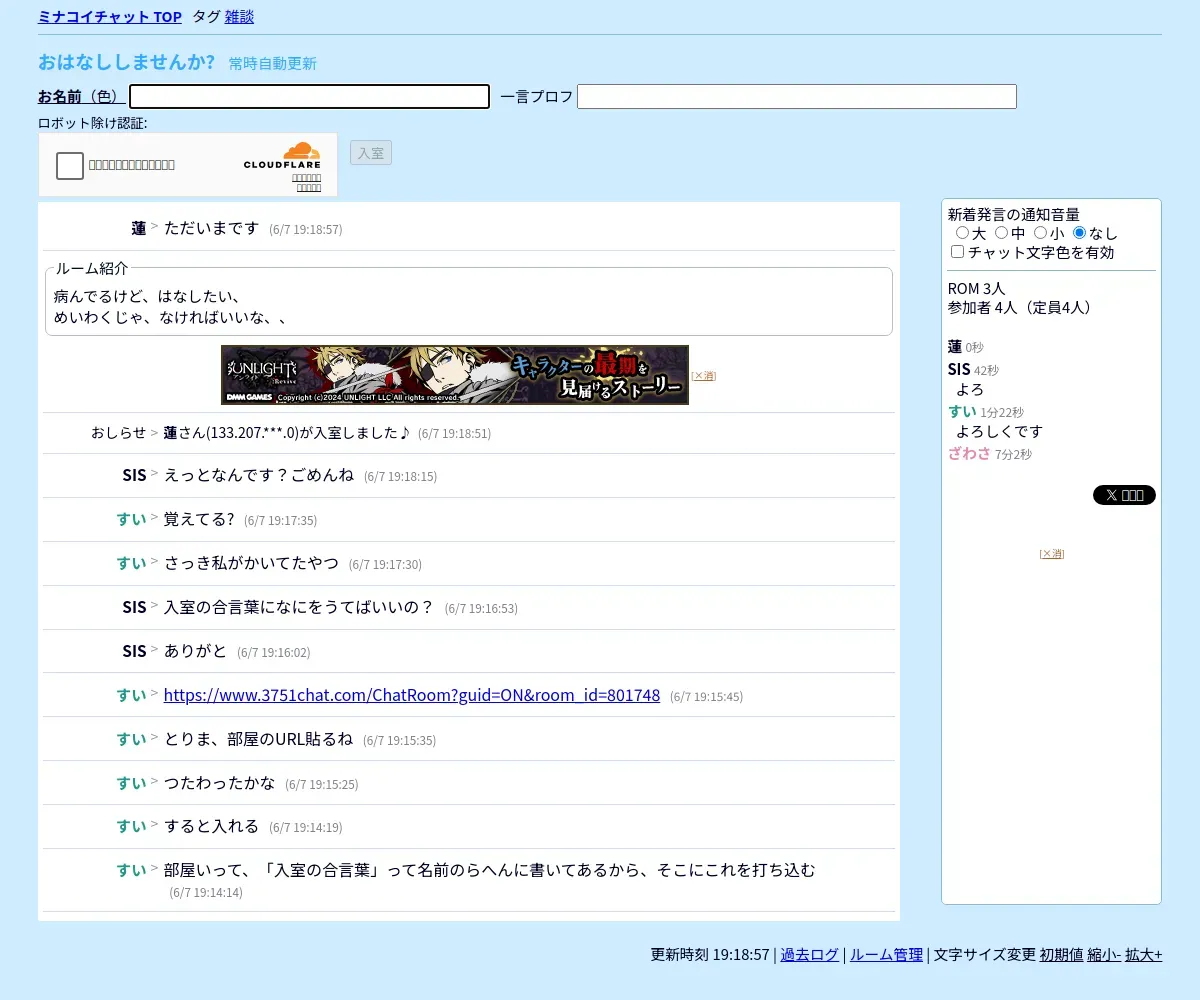Dismiss sidebar ad with ×消 link
The image size is (1200, 1000).
tap(1052, 554)
